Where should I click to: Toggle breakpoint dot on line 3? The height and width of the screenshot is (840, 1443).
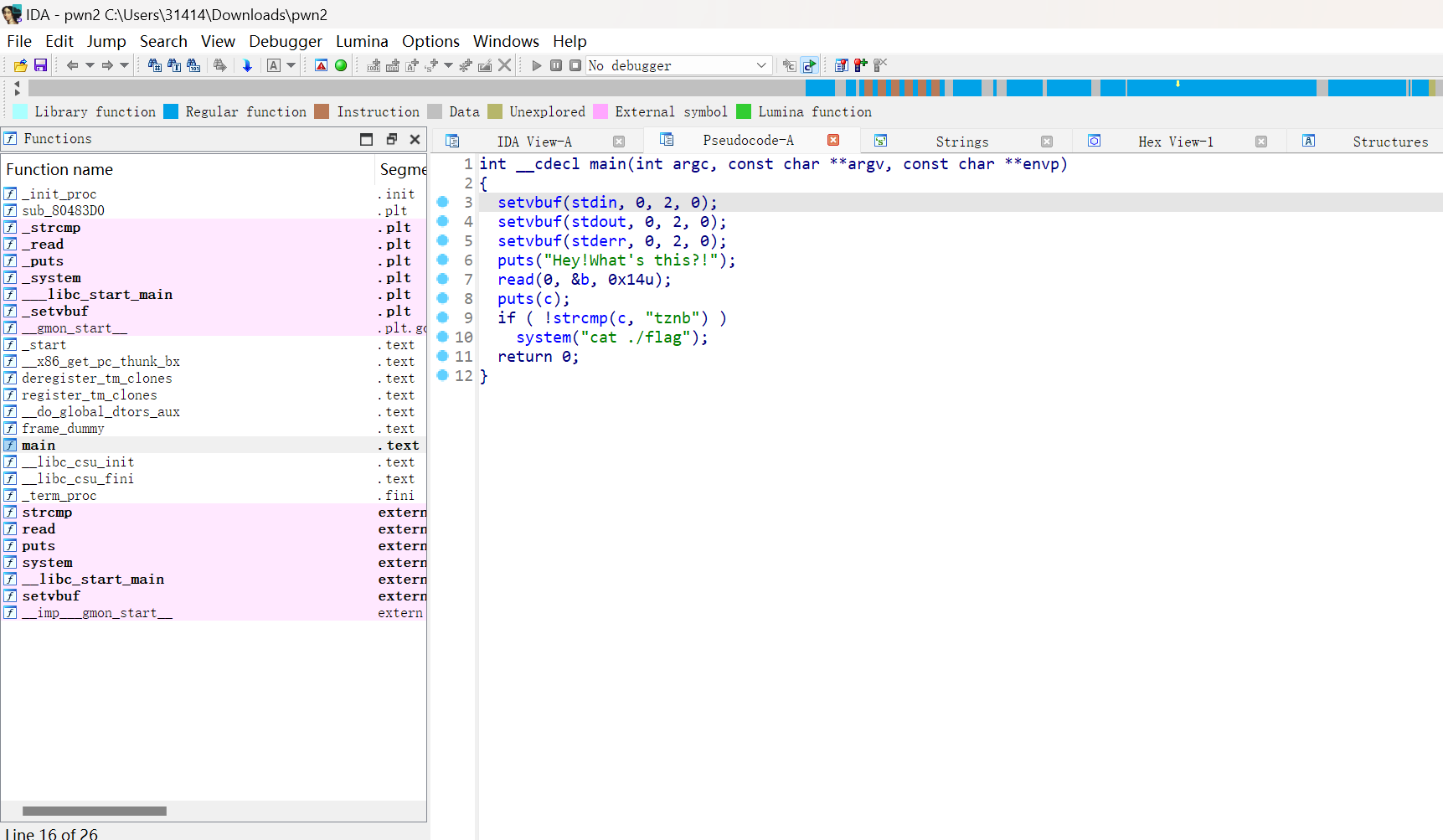point(443,202)
